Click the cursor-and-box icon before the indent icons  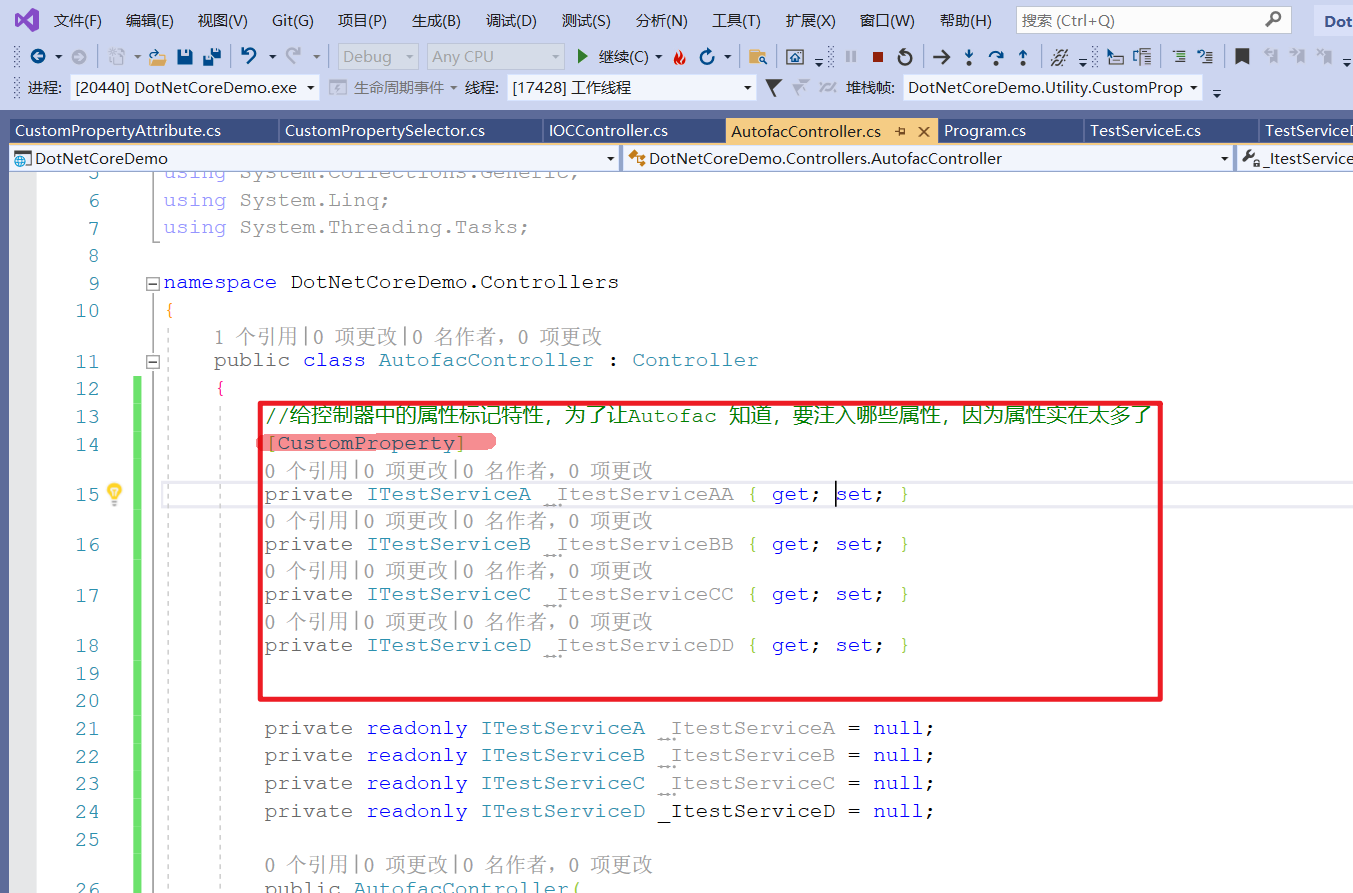pyautogui.click(x=1115, y=58)
